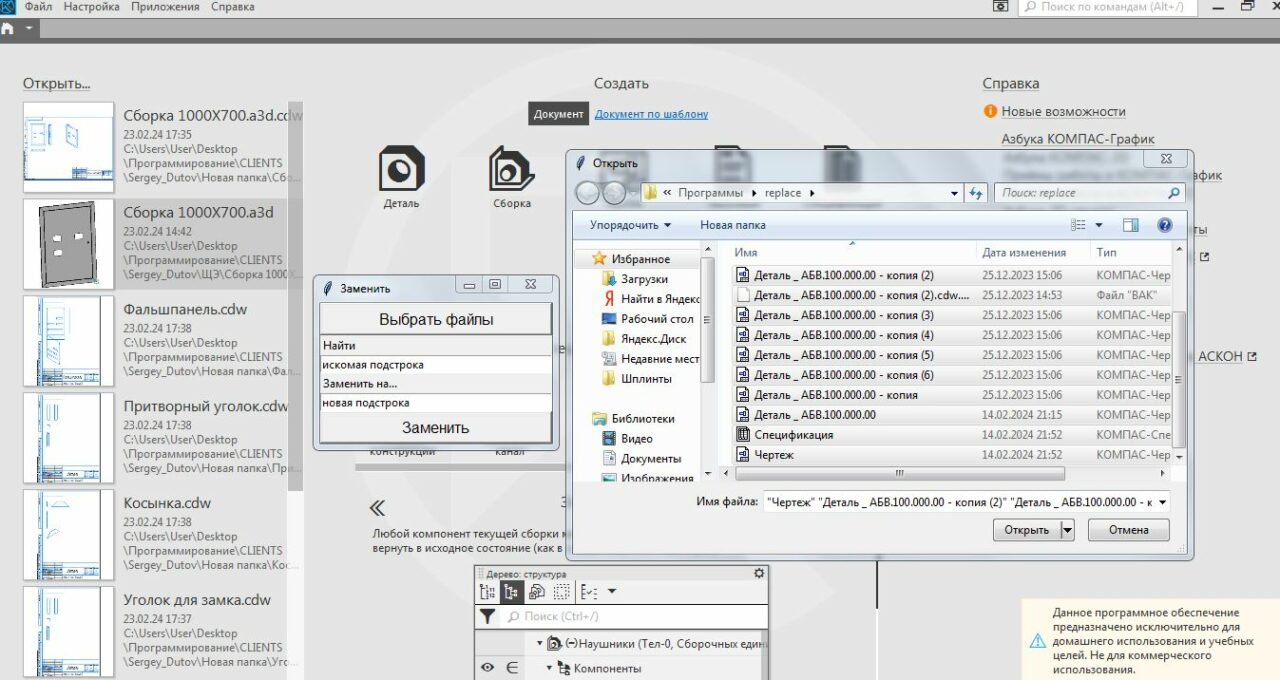
Task: Click the forward navigation arrow in Открыть dialog
Action: pos(614,193)
